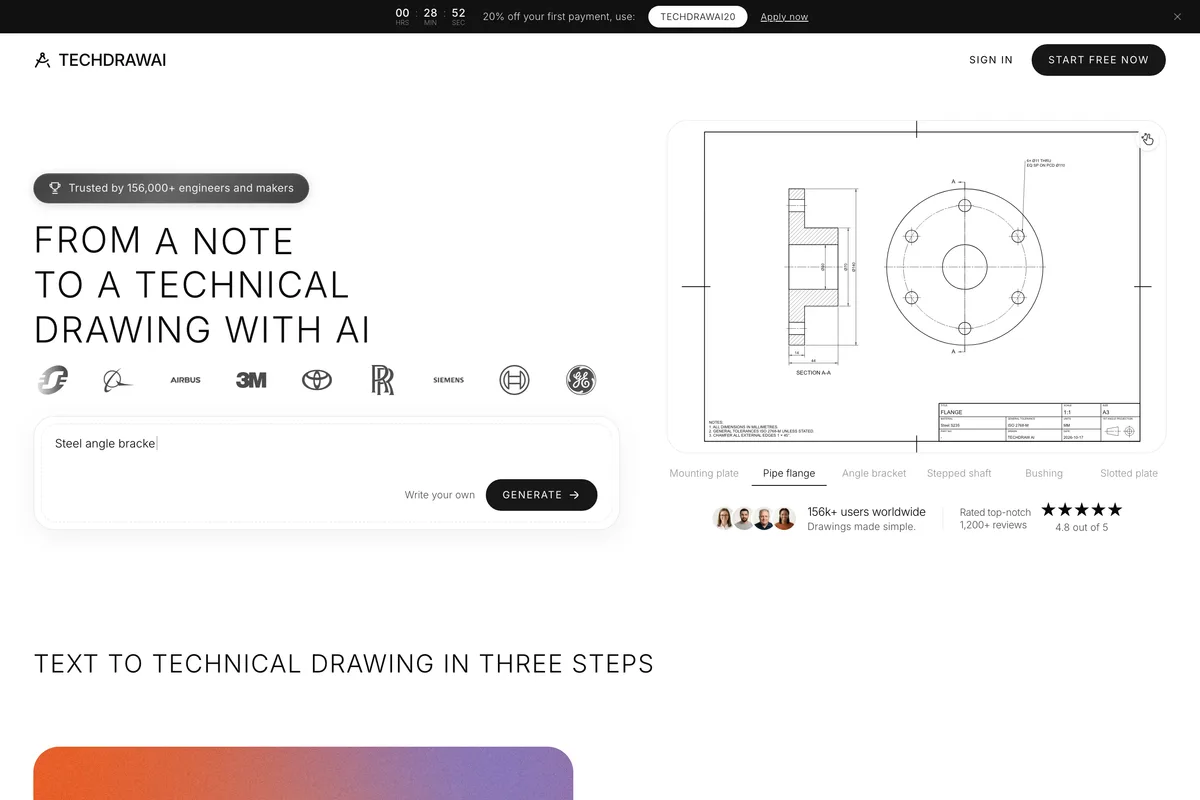Select the Stepped shaft tab
Viewport: 1200px width, 800px height.
pyautogui.click(x=959, y=473)
